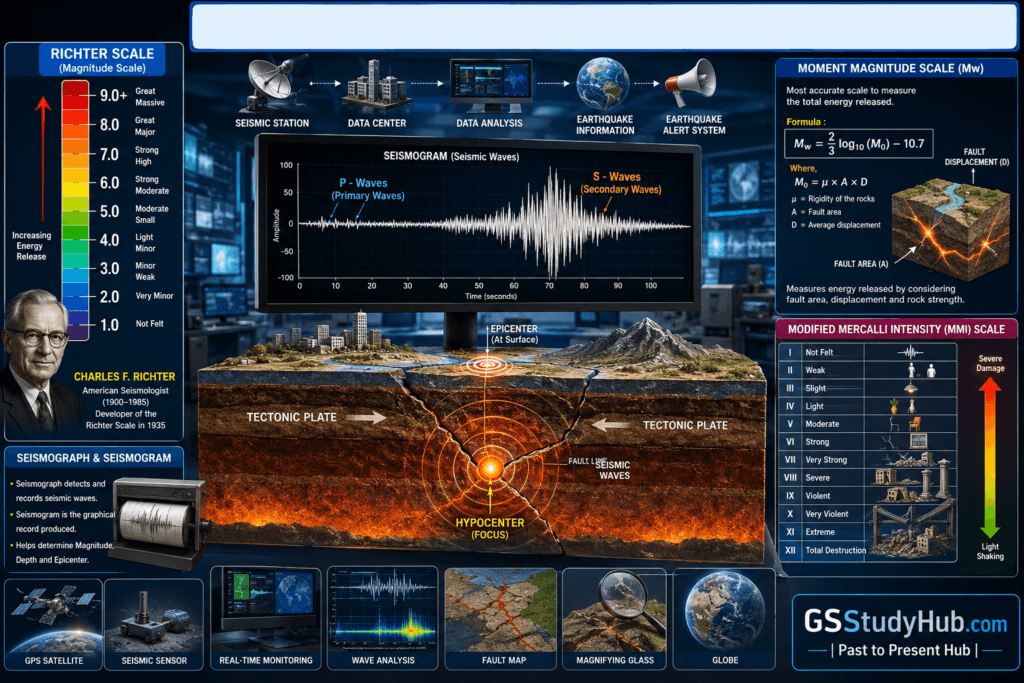
Task: Click the Severe Damage to Light Shaking arrow
Action: pyautogui.click(x=990, y=457)
